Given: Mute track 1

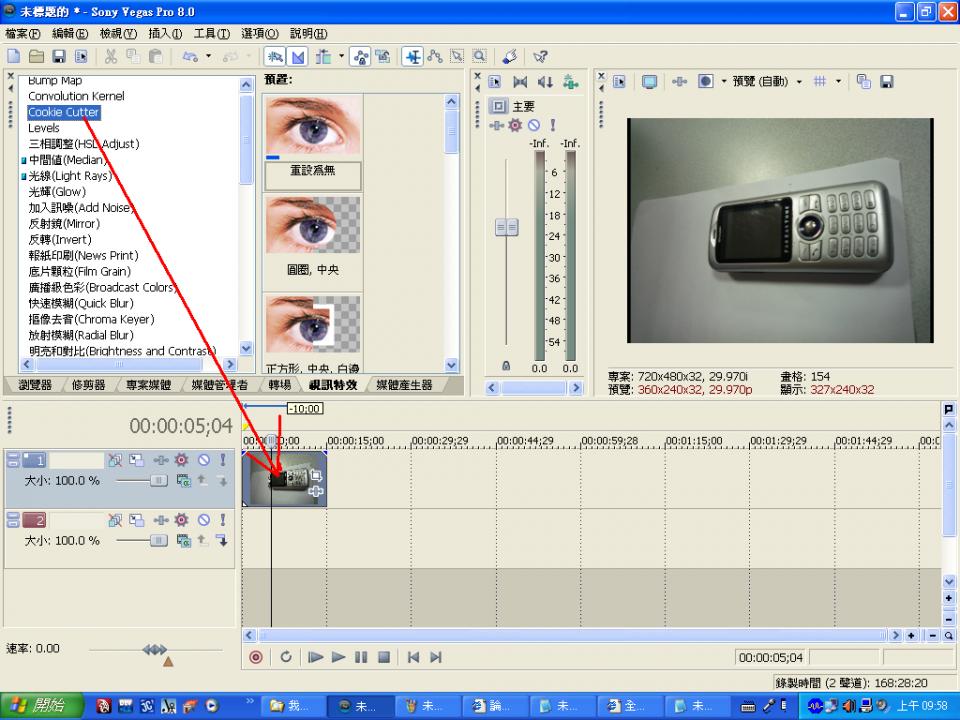Looking at the screenshot, I should (x=204, y=460).
